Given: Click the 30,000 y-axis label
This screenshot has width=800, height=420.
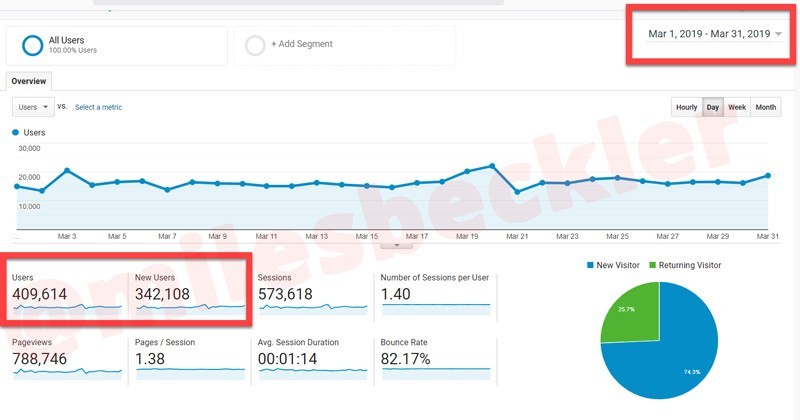Looking at the screenshot, I should [29, 149].
